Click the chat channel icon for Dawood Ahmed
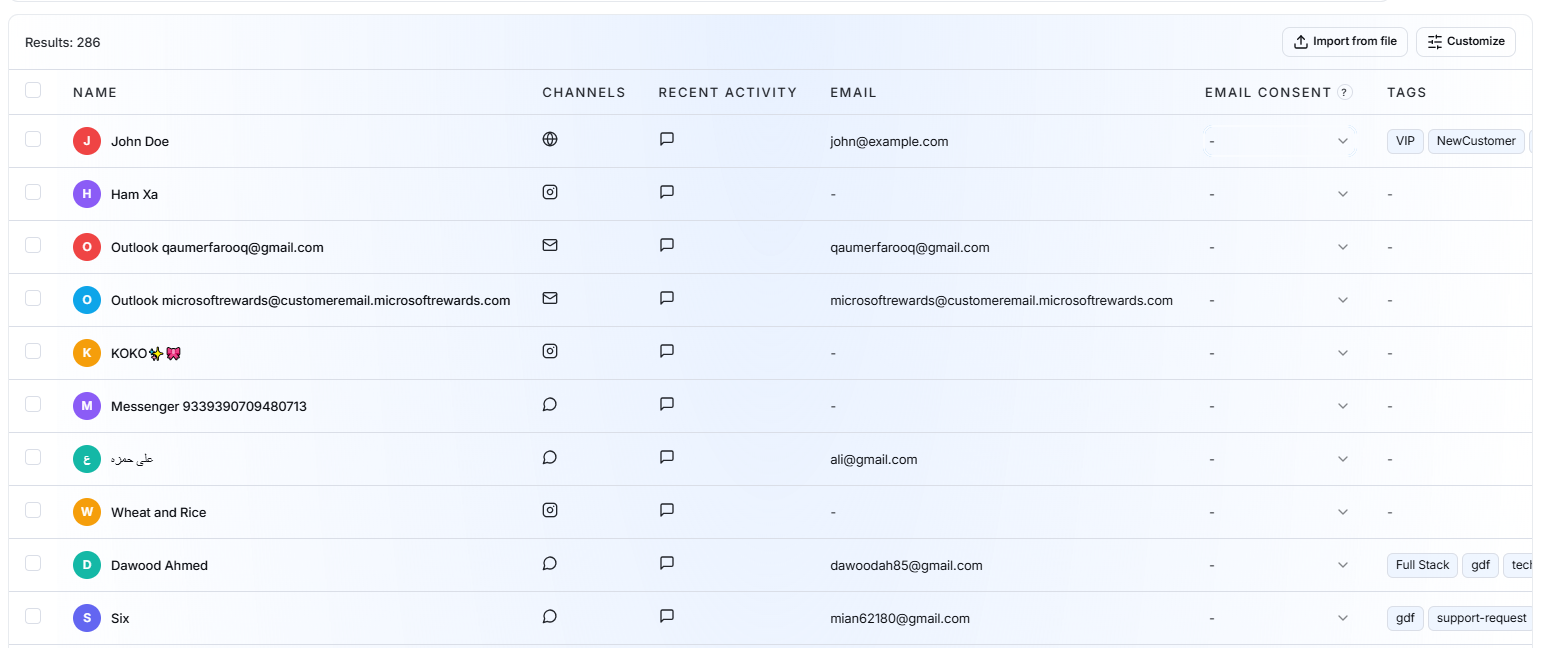Viewport: 1556px width, 648px height. point(549,563)
